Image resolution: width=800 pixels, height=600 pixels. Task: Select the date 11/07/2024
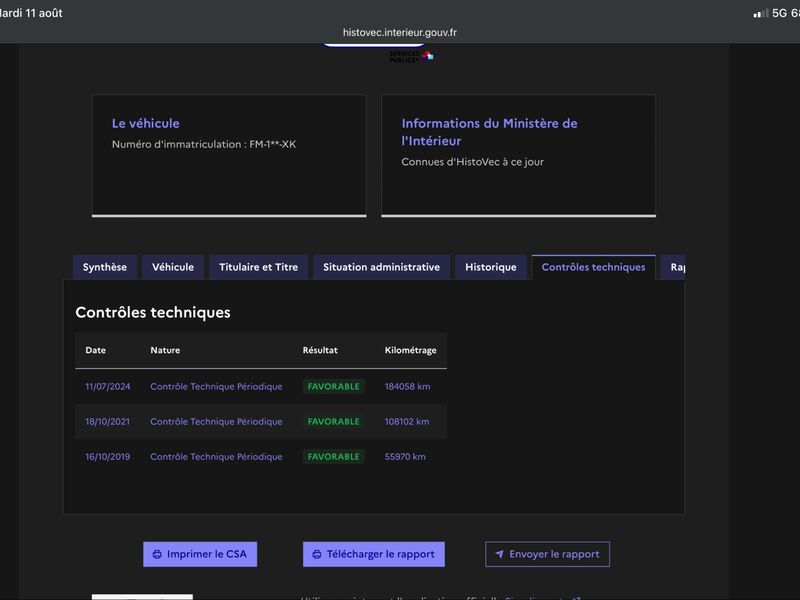[x=108, y=387]
